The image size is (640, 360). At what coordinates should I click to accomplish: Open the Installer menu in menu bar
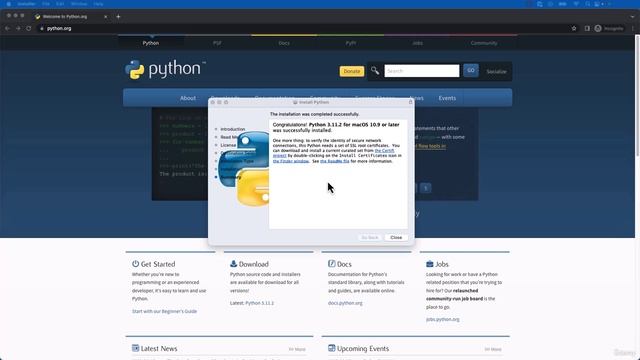(26, 4)
